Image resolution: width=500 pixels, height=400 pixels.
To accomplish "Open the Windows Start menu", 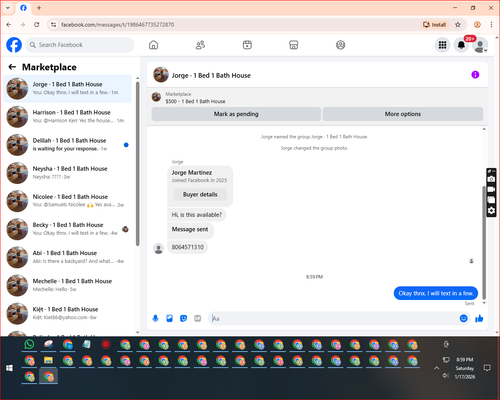I will pos(9,368).
